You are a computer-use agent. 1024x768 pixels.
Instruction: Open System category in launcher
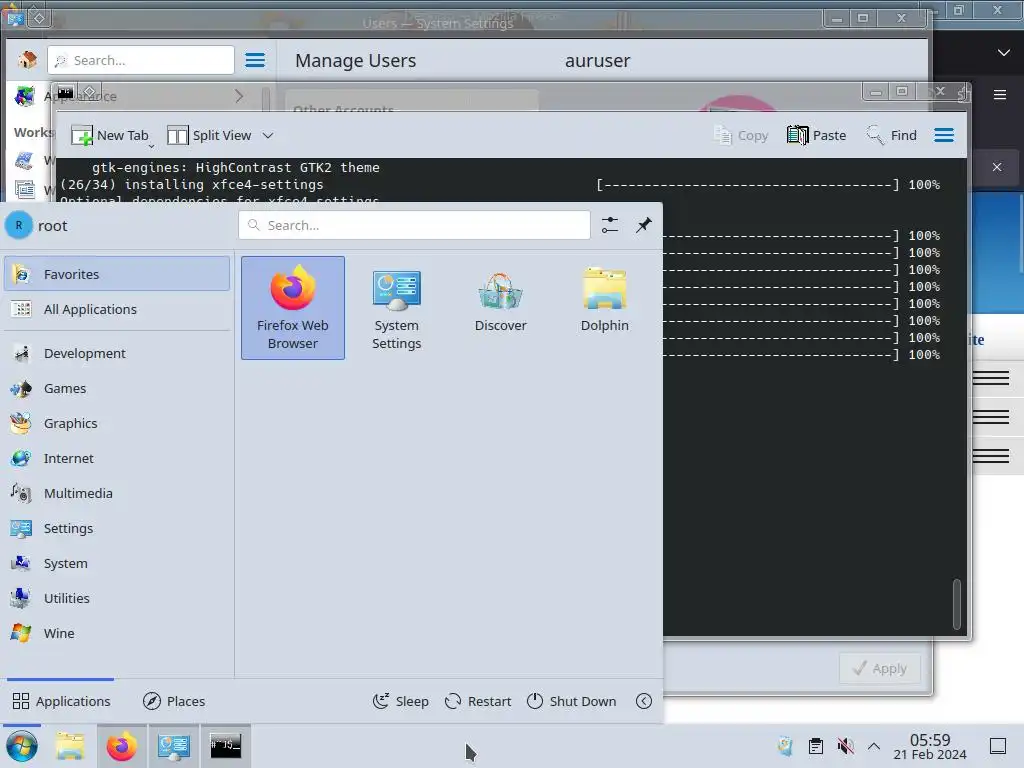pos(117,563)
